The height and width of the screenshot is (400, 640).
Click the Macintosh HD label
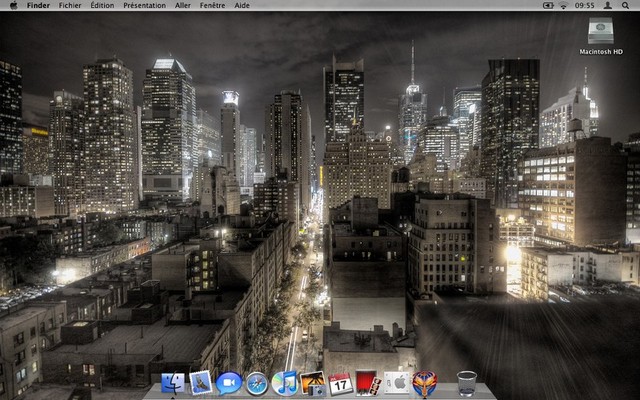(601, 52)
